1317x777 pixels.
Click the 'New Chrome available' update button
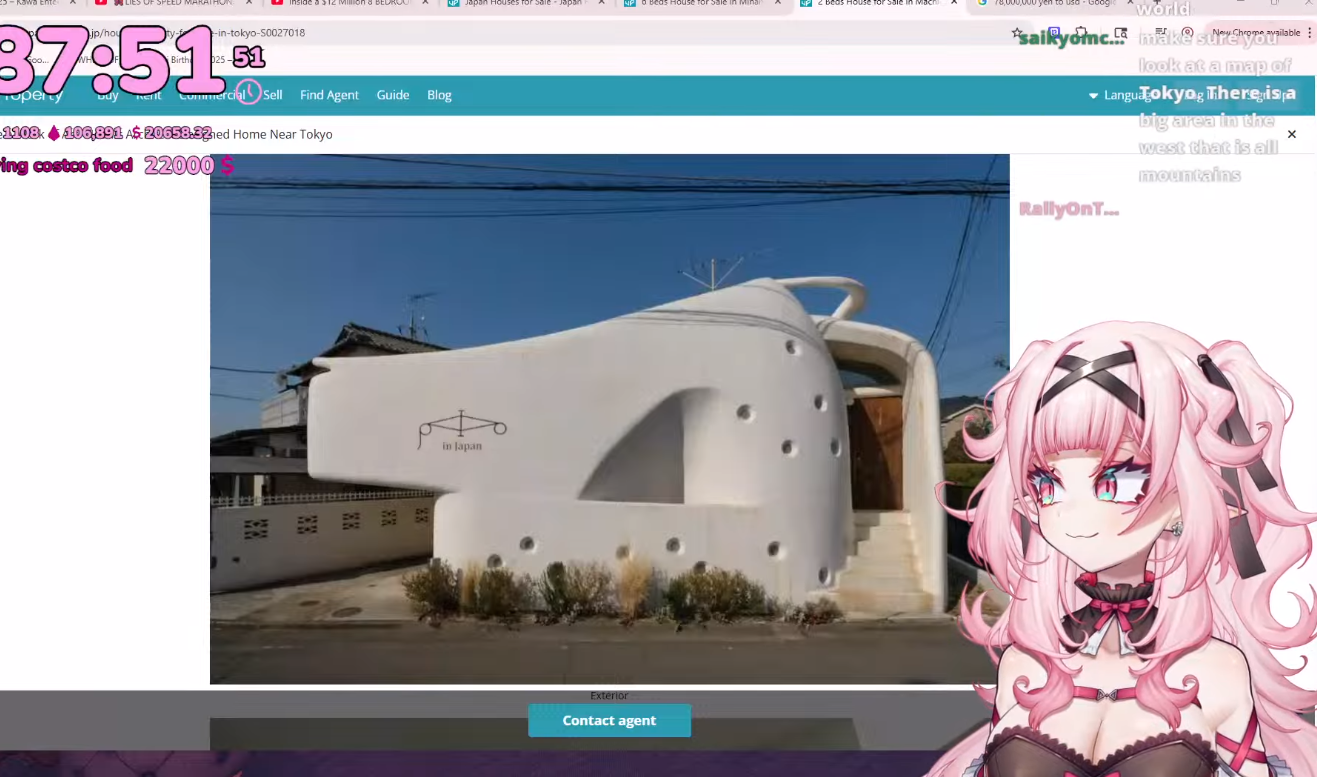pos(1255,33)
